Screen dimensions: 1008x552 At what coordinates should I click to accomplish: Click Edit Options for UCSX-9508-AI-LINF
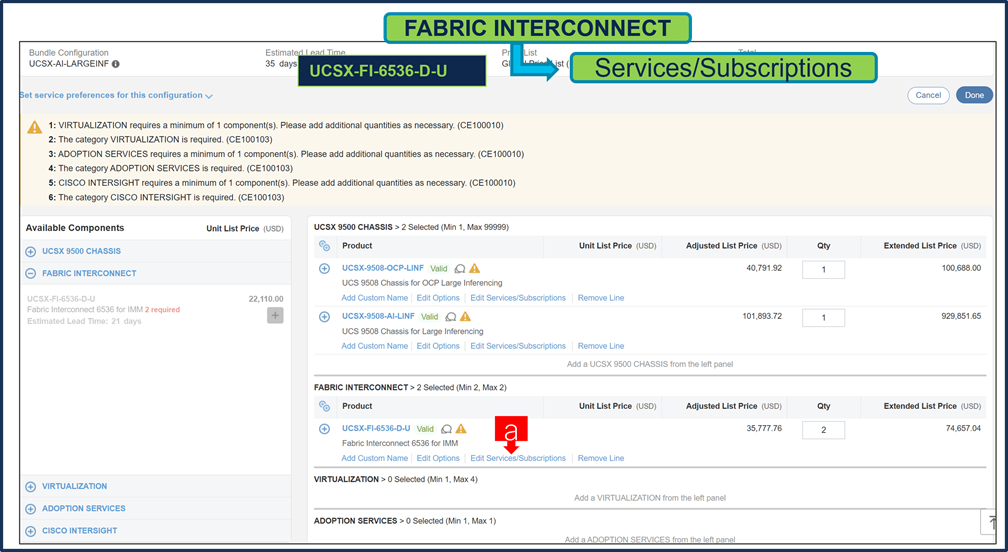point(438,346)
